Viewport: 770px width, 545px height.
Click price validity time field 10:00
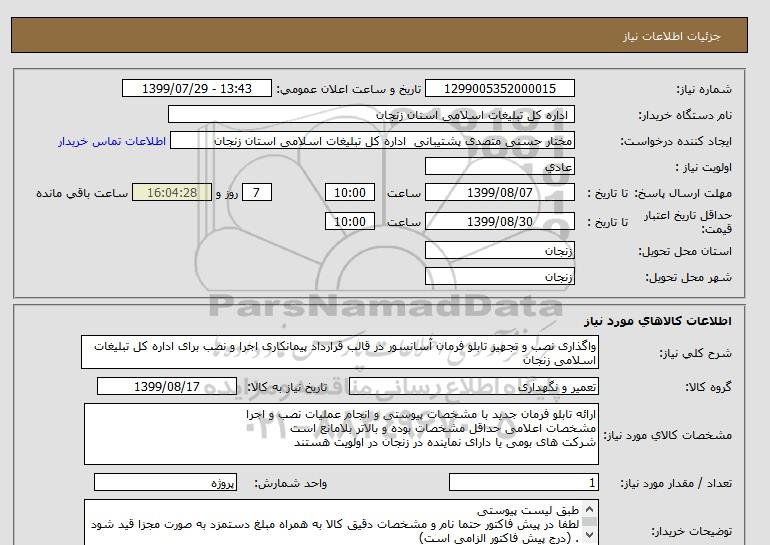point(350,221)
